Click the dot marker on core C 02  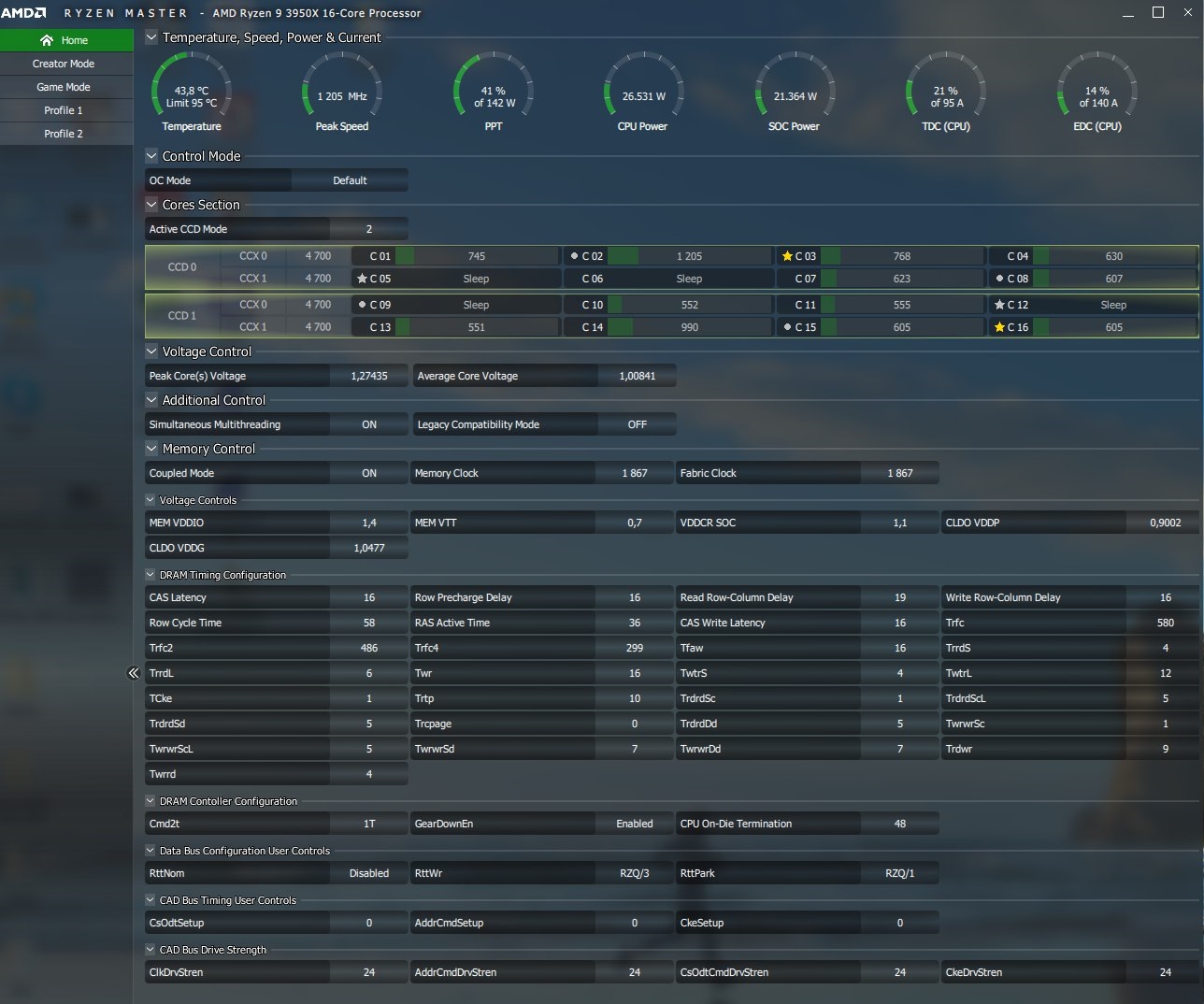[x=574, y=256]
